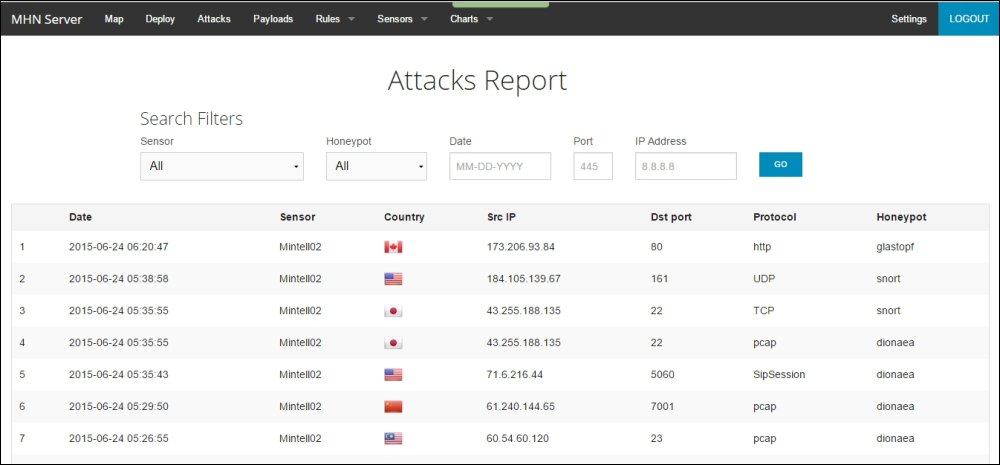The image size is (1000, 465).
Task: Click the http protocol cell
Action: [762, 247]
